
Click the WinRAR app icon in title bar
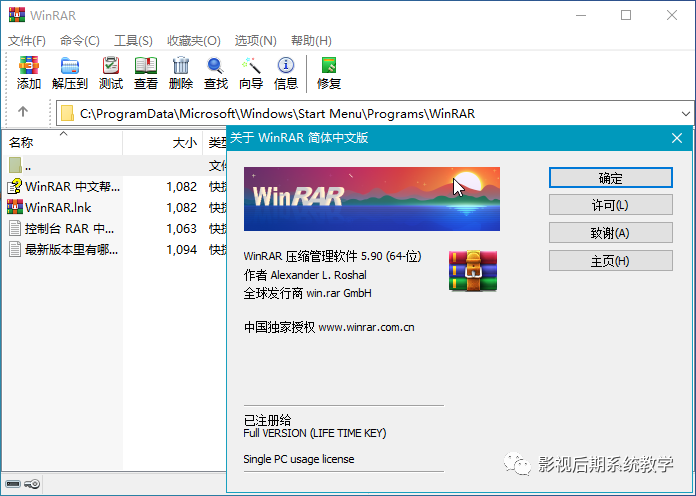[x=16, y=15]
